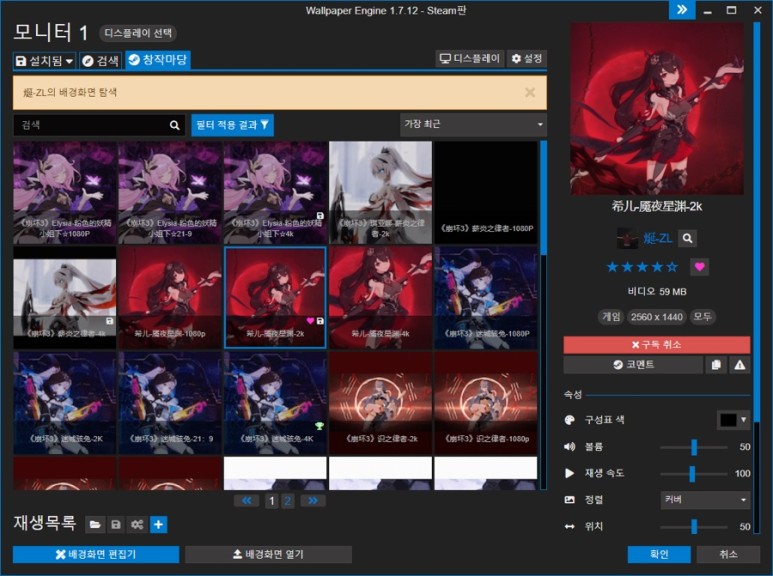Screen dimensions: 773x576
Task: Switch to the Discover (검색) tab
Action: tap(101, 61)
